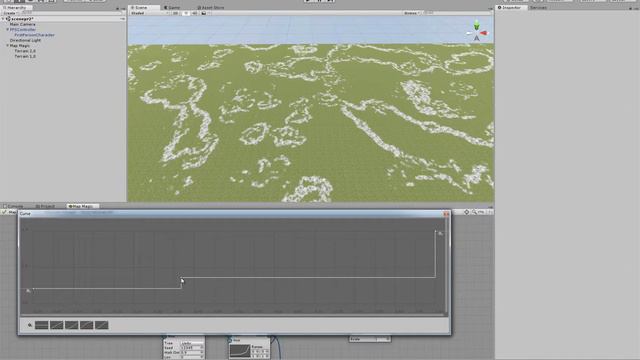
Task: Open the Create dropdown in Hierarchy
Action: point(10,13)
